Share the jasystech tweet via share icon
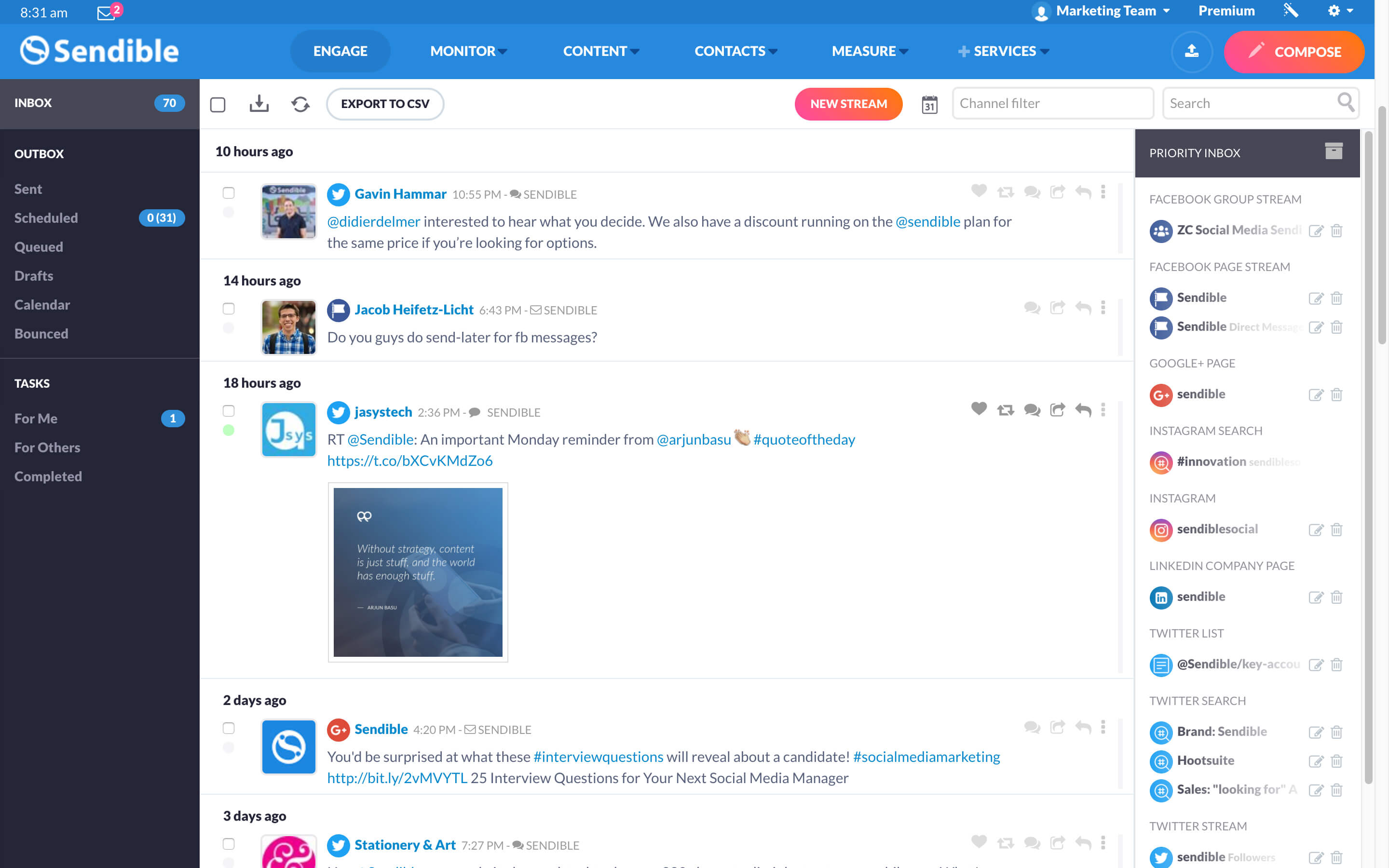Image resolution: width=1389 pixels, height=868 pixels. click(x=1057, y=409)
